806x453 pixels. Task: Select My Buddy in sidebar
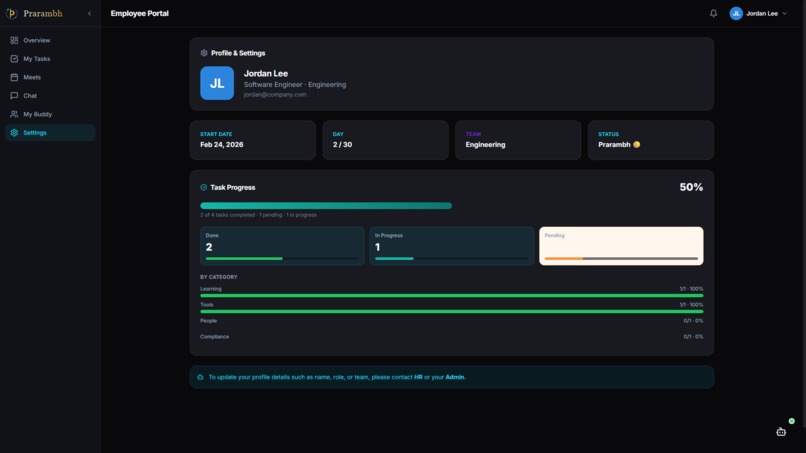(x=50, y=114)
